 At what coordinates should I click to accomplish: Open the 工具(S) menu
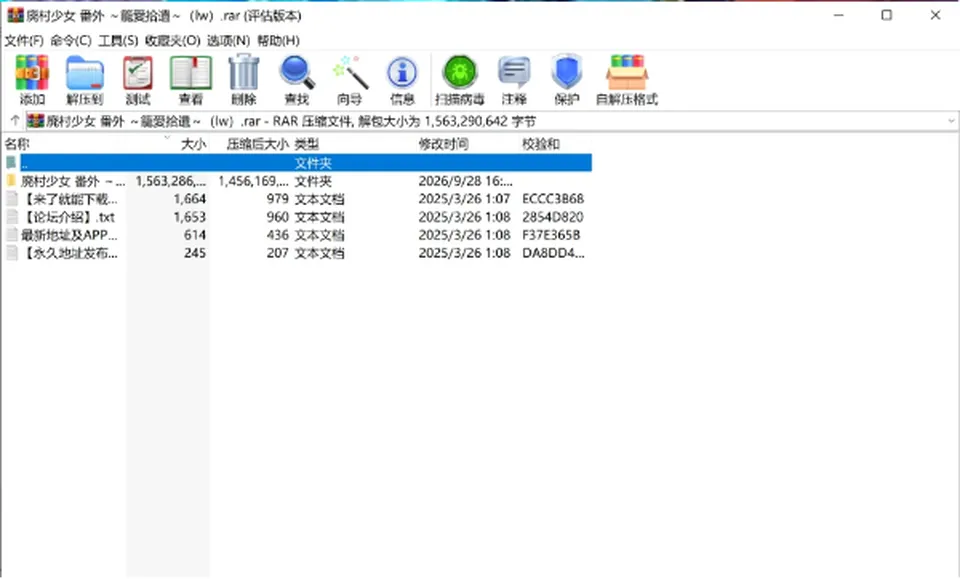118,40
